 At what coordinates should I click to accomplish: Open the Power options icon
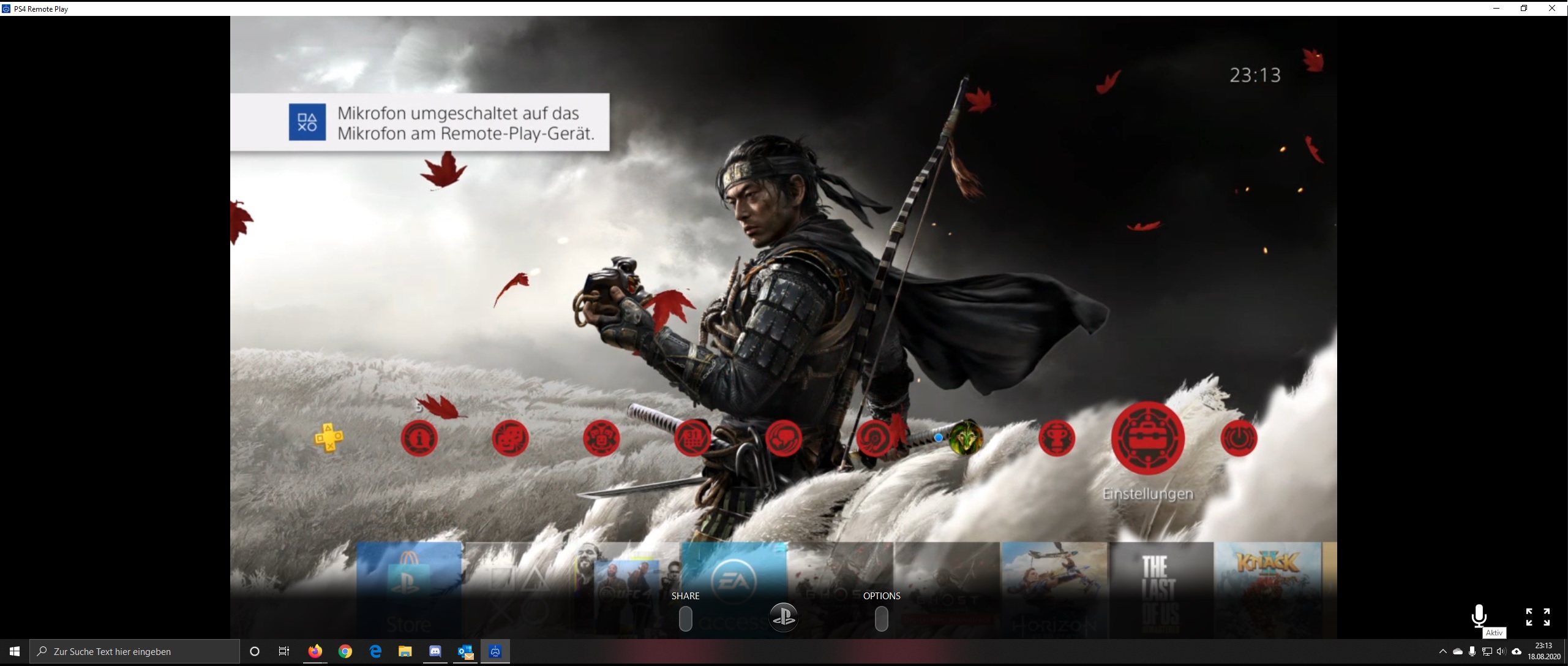click(1239, 438)
